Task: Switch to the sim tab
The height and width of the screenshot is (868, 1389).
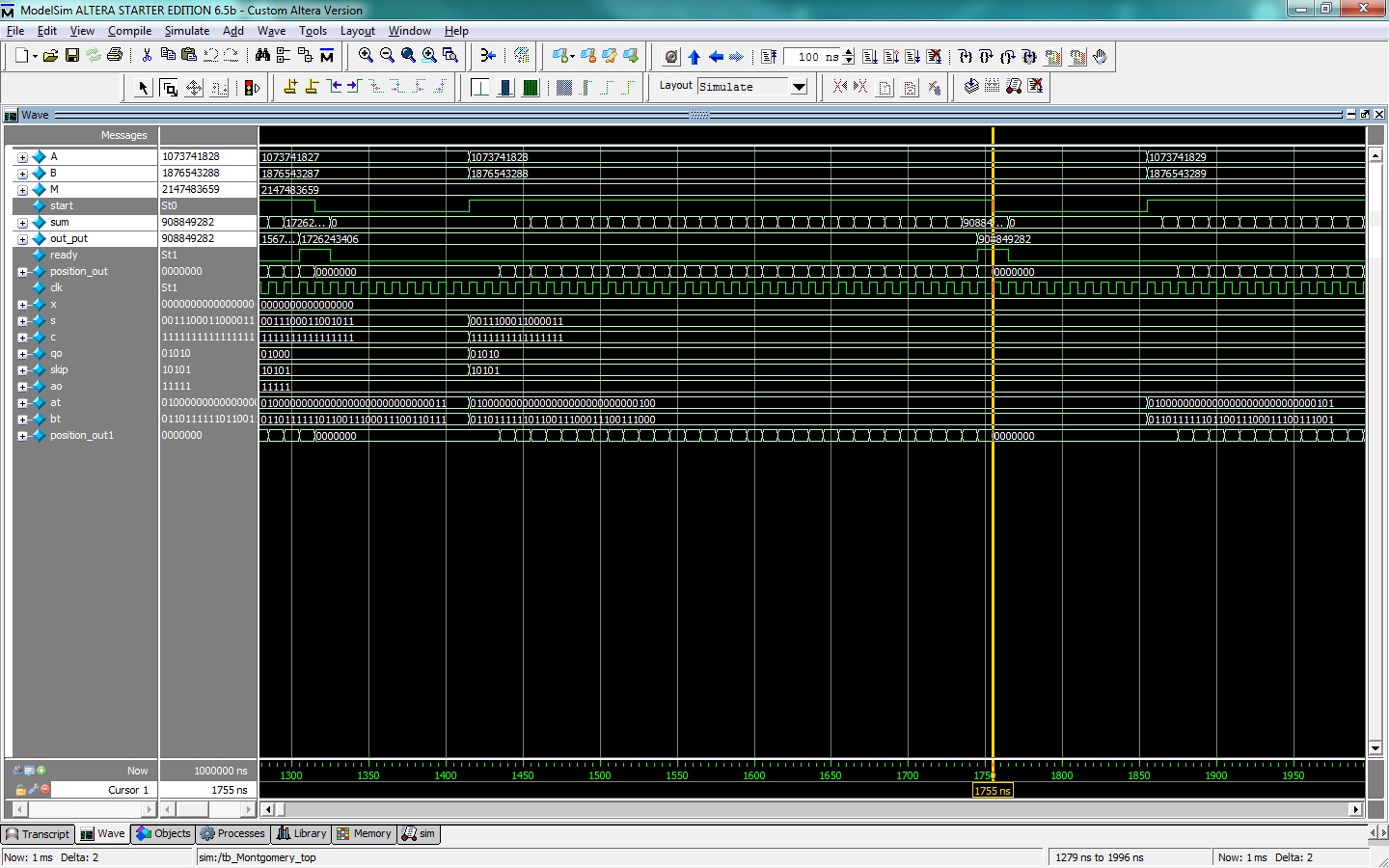Action: click(420, 834)
